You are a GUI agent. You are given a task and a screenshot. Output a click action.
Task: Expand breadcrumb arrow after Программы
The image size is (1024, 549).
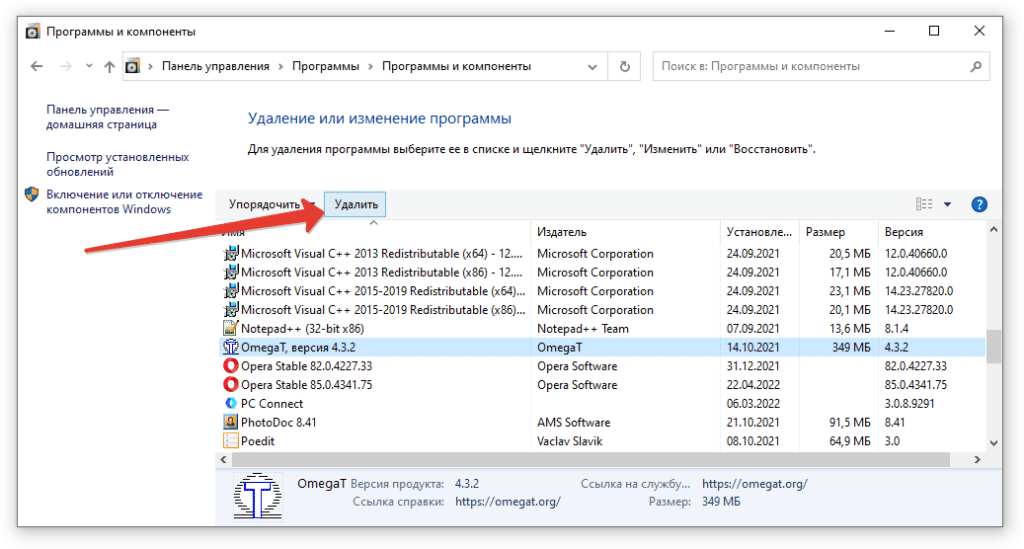tap(370, 67)
